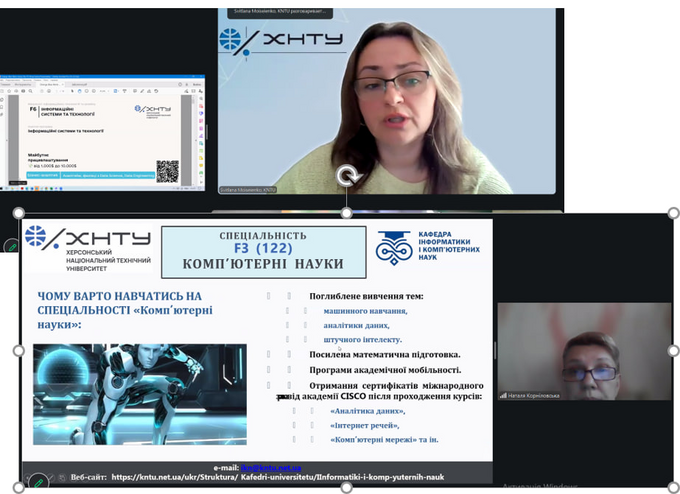Click the circular rotate handle above the slide
This screenshot has height=494, width=680.
(347, 177)
